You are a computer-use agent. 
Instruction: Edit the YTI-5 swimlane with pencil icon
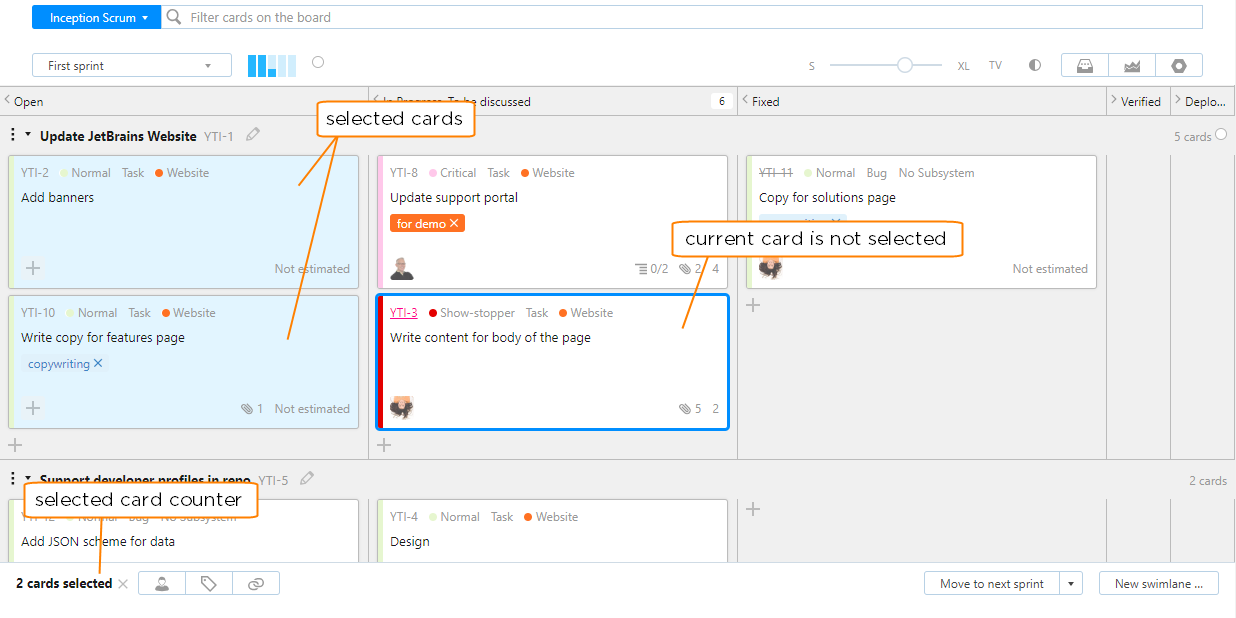(x=307, y=478)
